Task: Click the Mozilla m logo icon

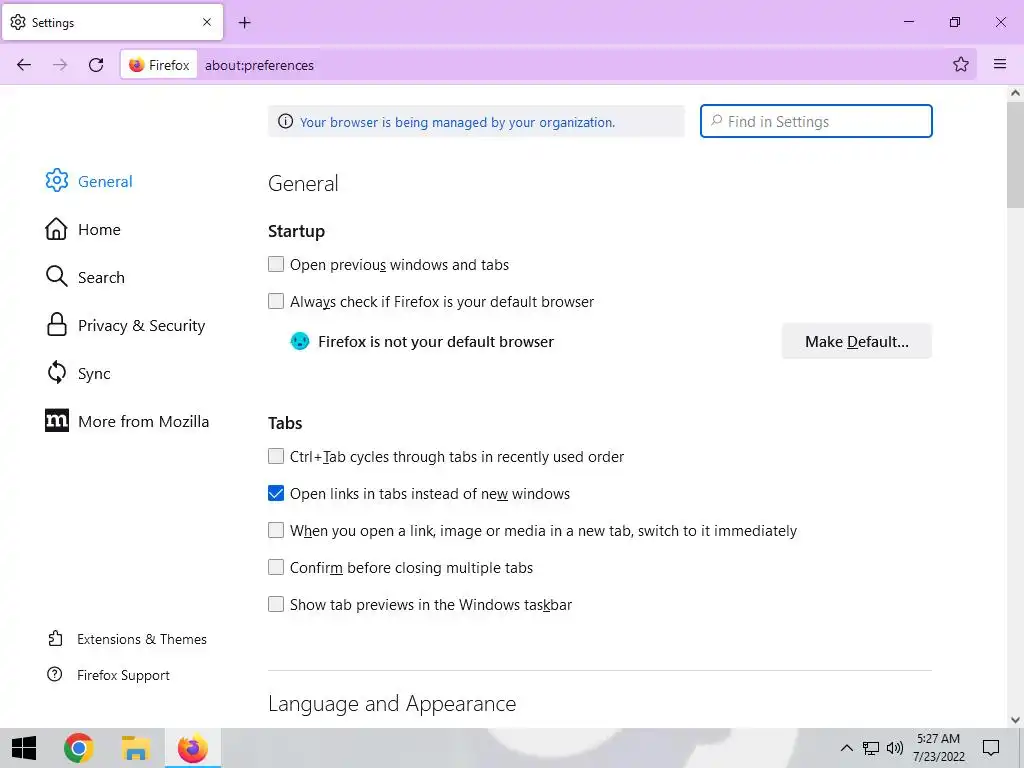Action: 57,421
